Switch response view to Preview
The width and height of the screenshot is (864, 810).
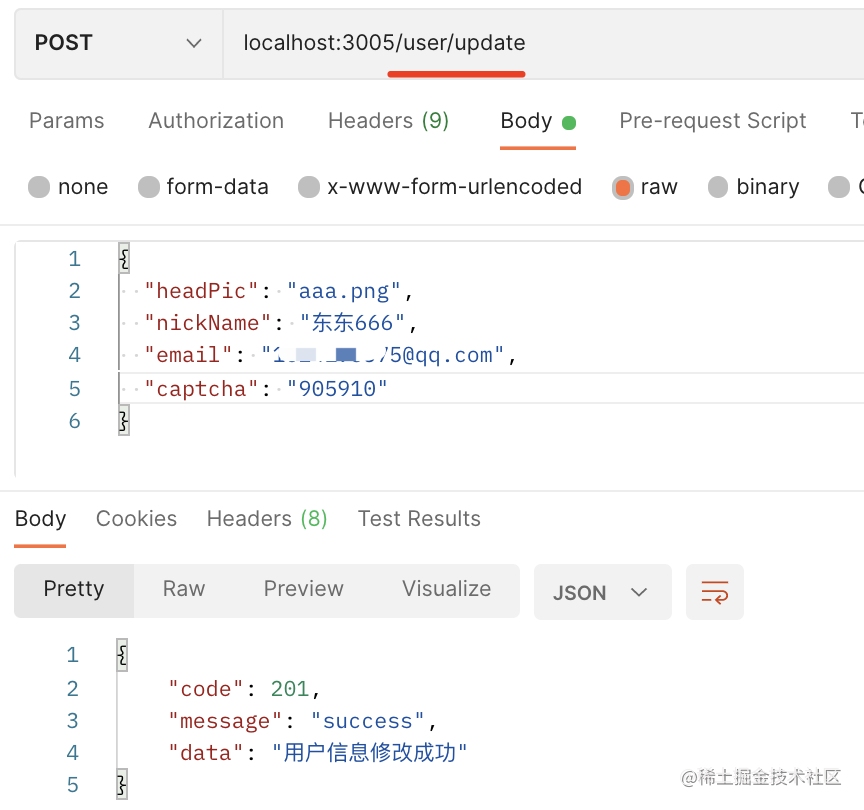click(x=303, y=589)
